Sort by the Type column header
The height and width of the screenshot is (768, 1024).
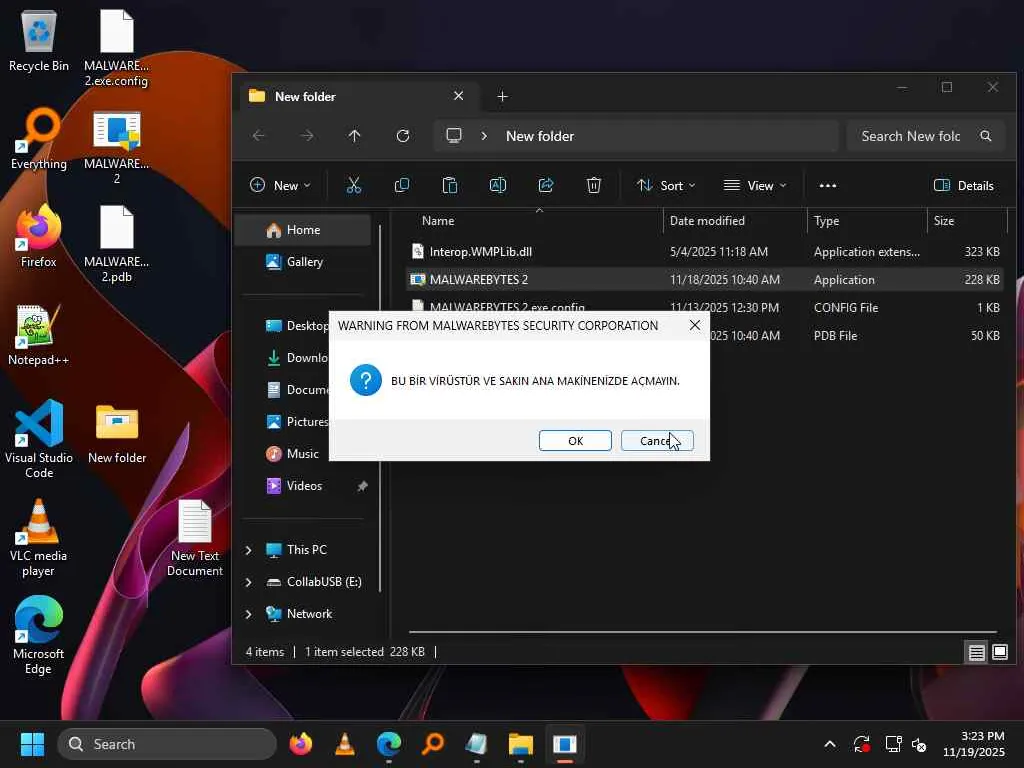[867, 221]
